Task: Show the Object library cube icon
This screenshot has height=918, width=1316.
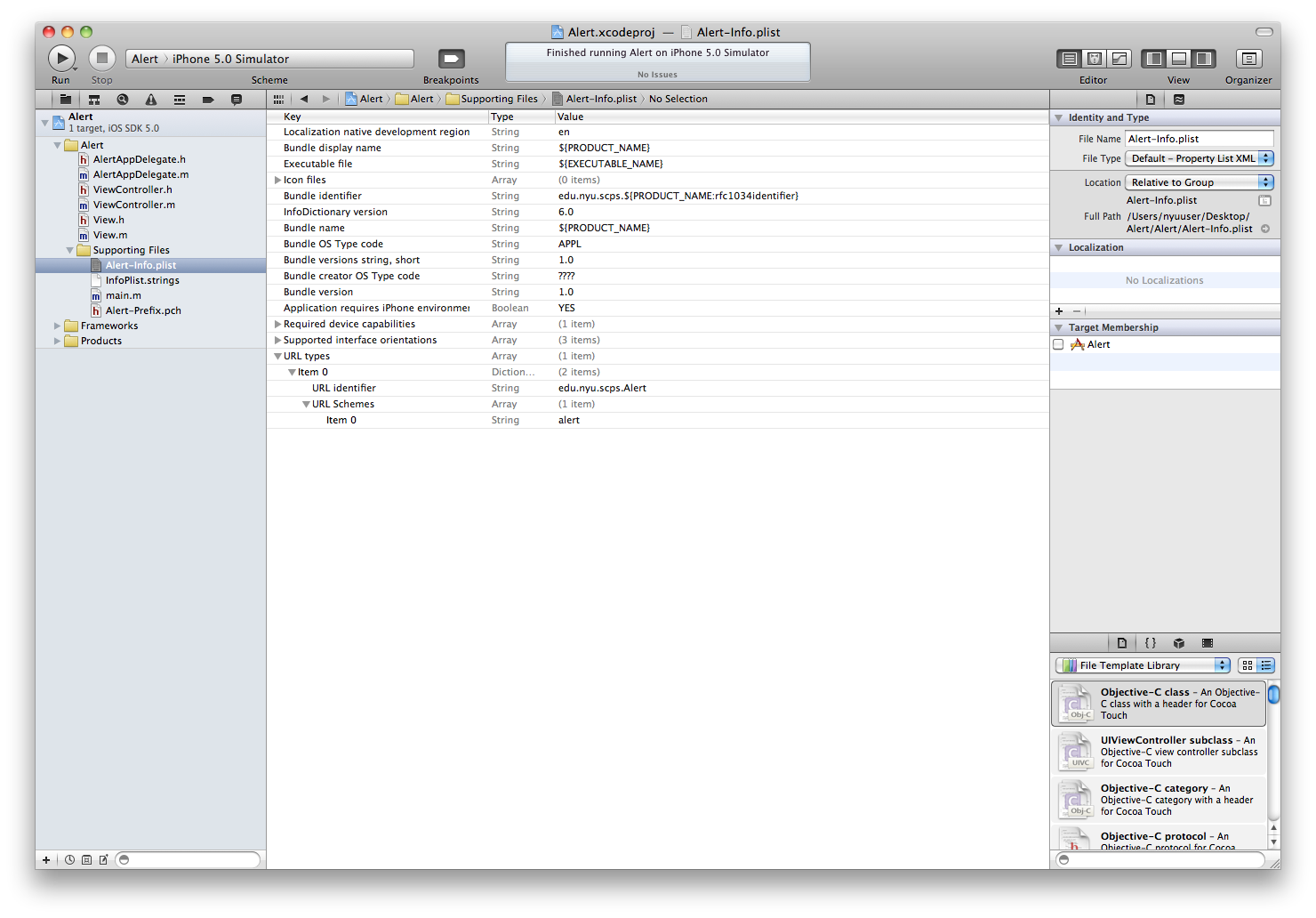Action: coord(1179,643)
